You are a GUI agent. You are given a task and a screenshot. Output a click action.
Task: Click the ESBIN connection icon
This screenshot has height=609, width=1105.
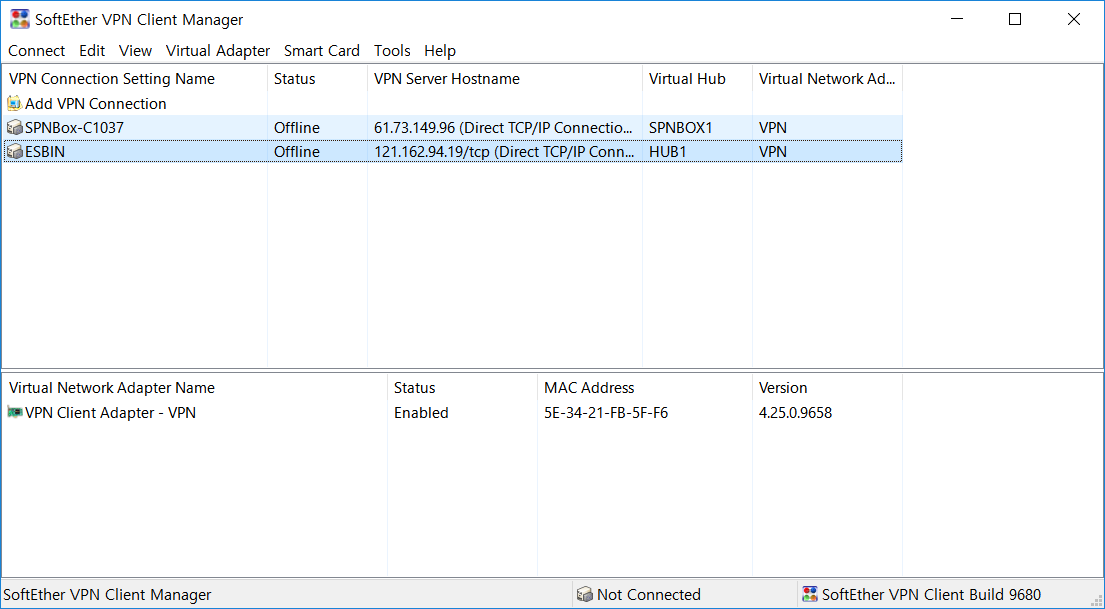[x=14, y=152]
